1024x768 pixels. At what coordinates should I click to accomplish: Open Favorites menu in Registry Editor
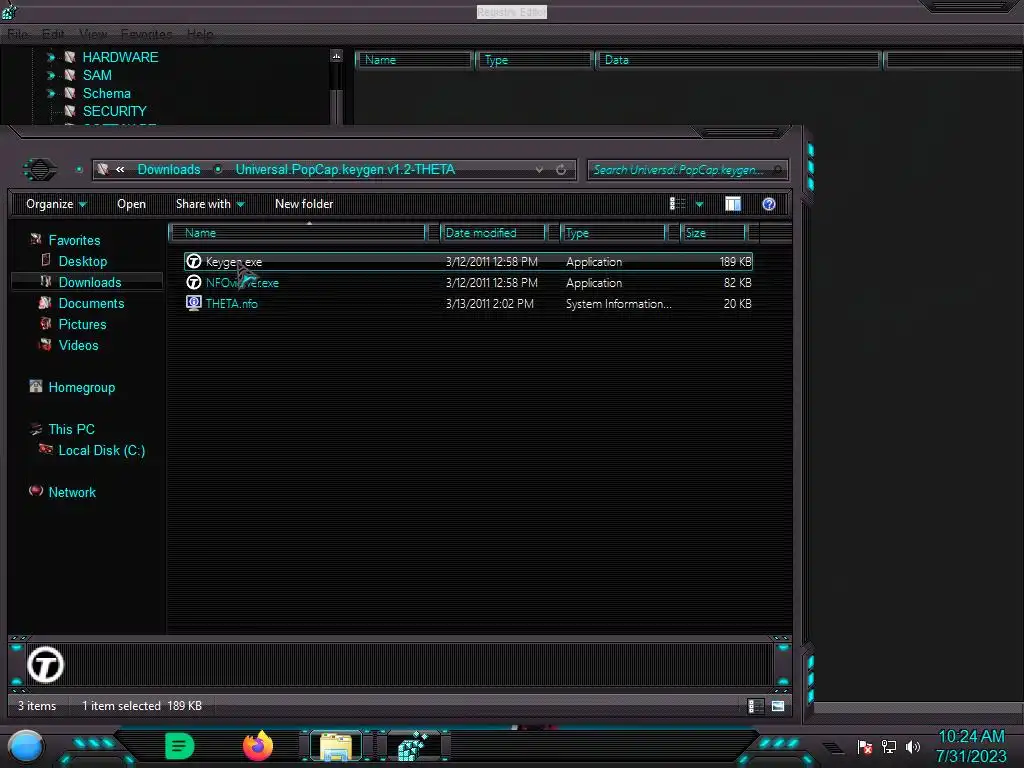[x=146, y=34]
